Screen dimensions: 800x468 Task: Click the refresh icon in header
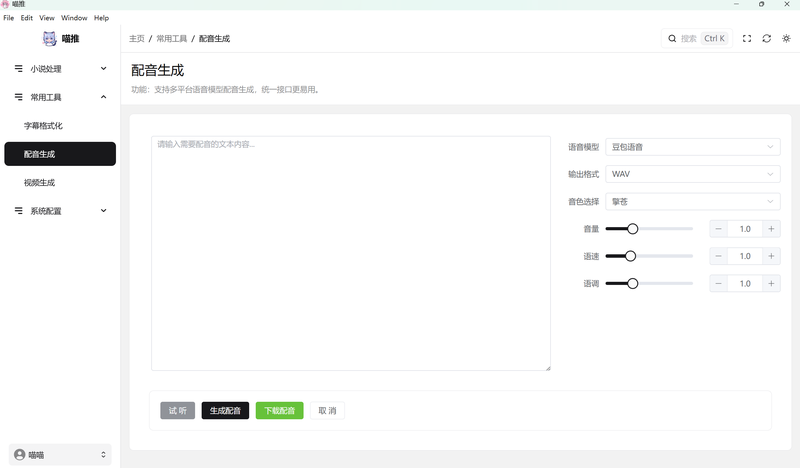(x=766, y=38)
